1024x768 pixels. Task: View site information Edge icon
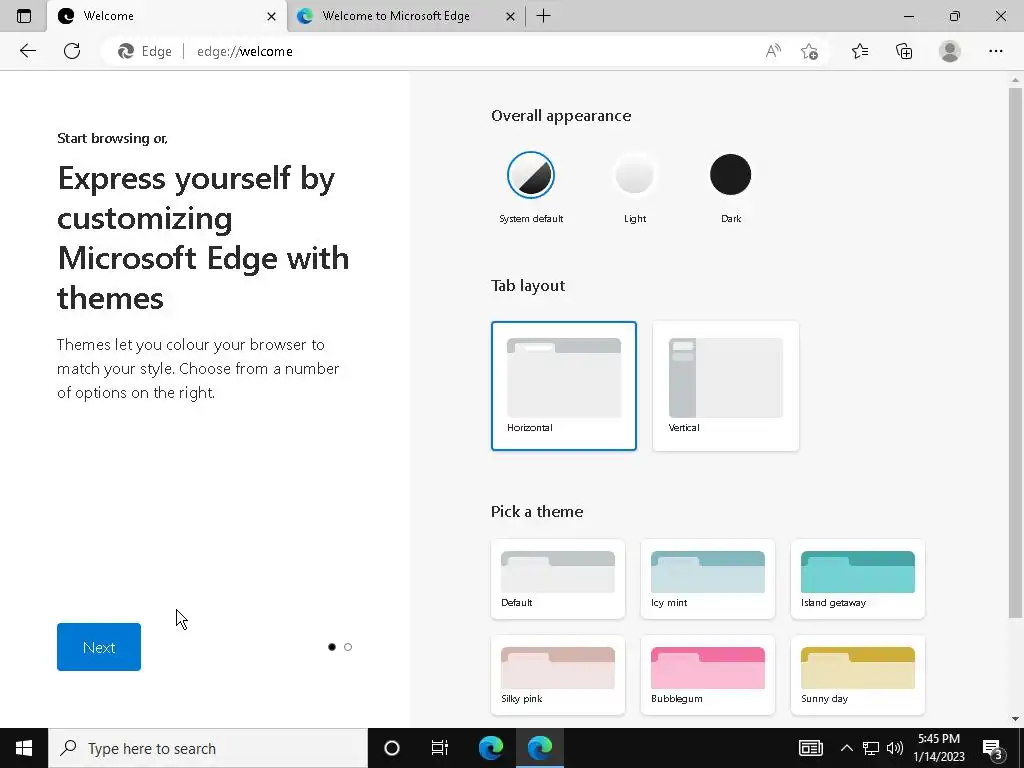(x=145, y=51)
